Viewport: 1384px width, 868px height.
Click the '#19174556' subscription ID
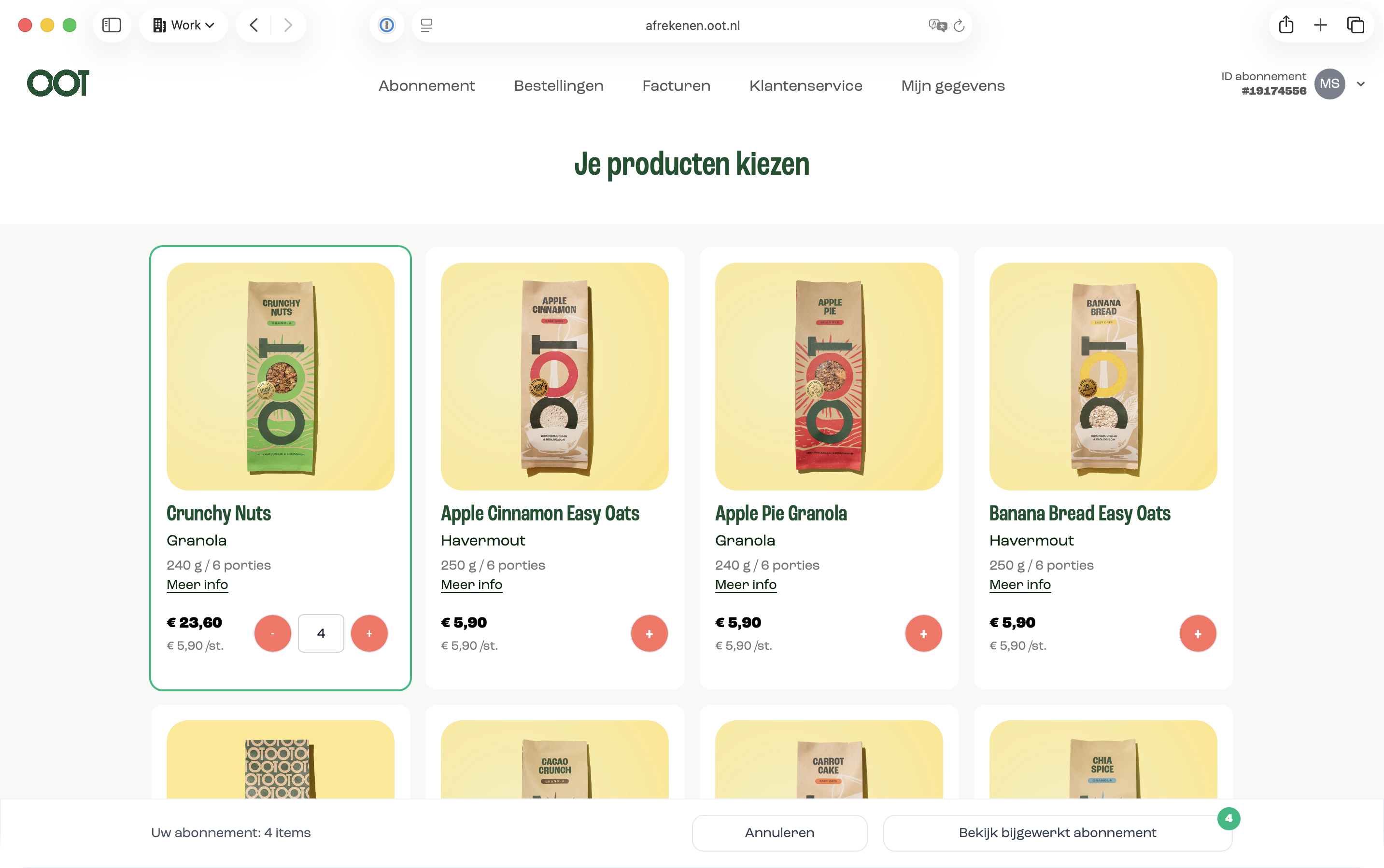pos(1274,91)
